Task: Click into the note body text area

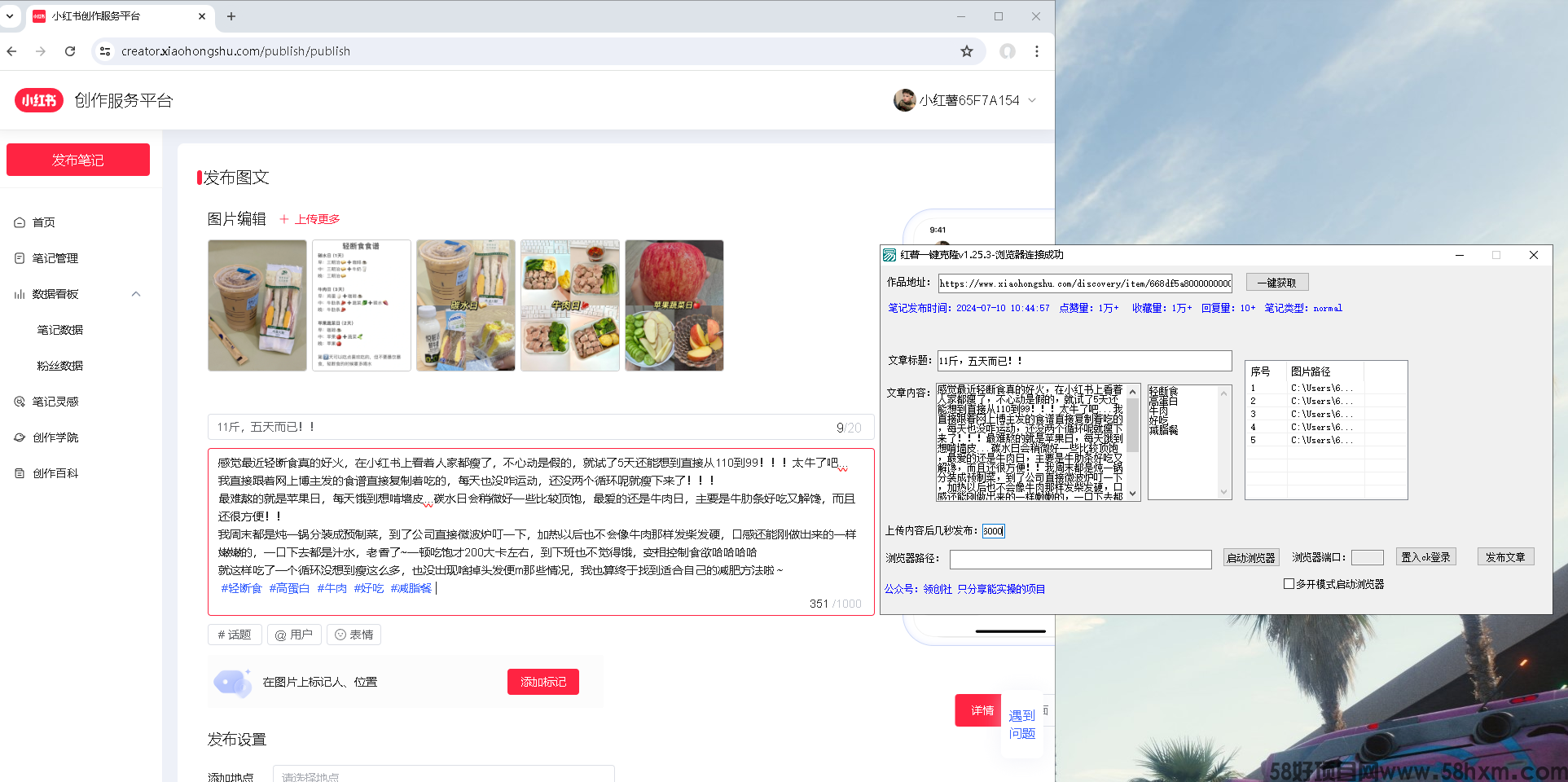Action: 541,531
